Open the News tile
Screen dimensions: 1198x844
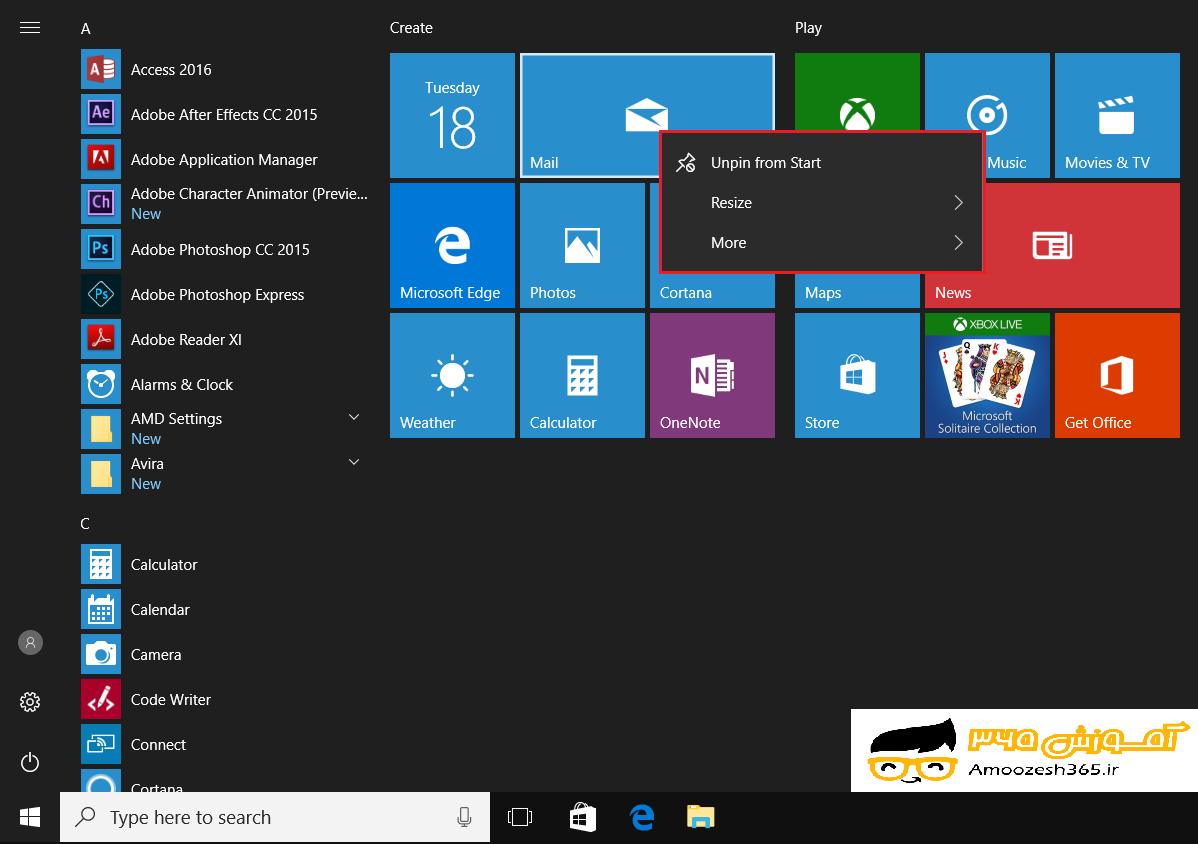pos(1081,245)
